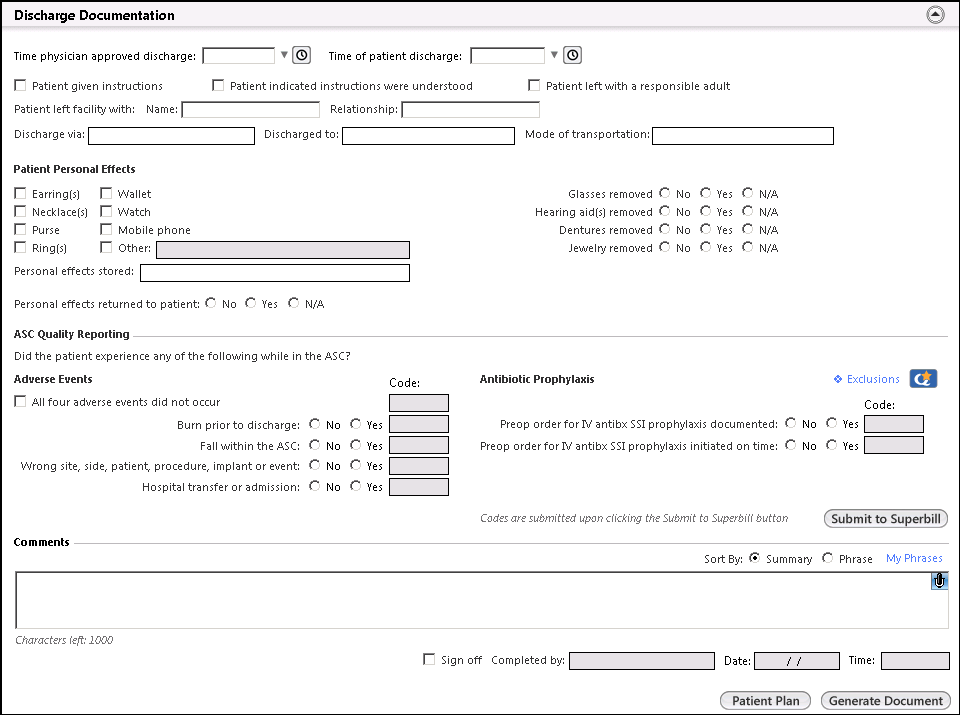The height and width of the screenshot is (715, 960).
Task: Select No for Glasses removed
Action: [665, 193]
